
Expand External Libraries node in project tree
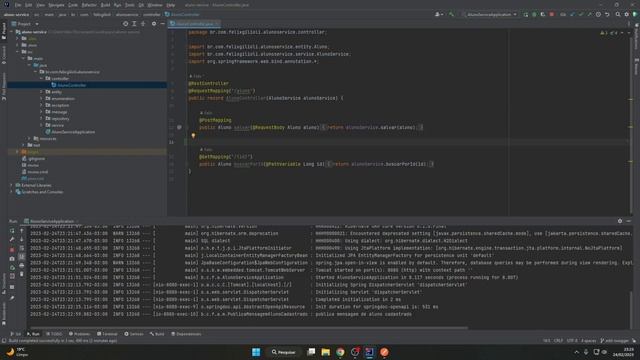point(11,185)
